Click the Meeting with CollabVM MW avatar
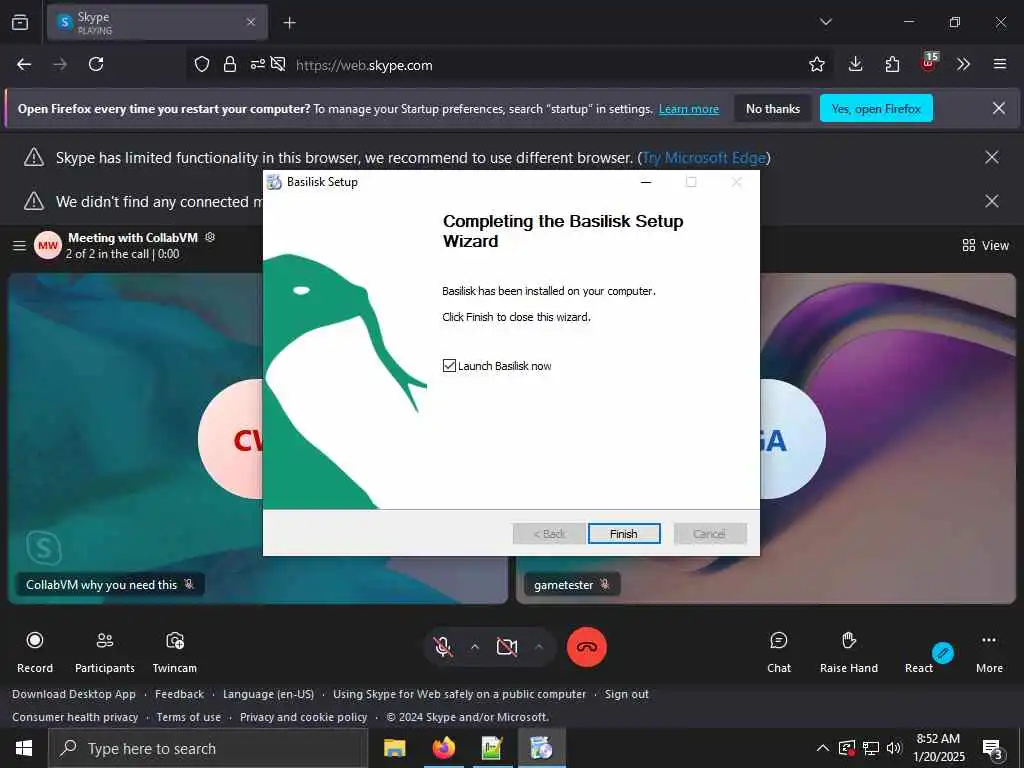The image size is (1024, 768). pos(48,246)
